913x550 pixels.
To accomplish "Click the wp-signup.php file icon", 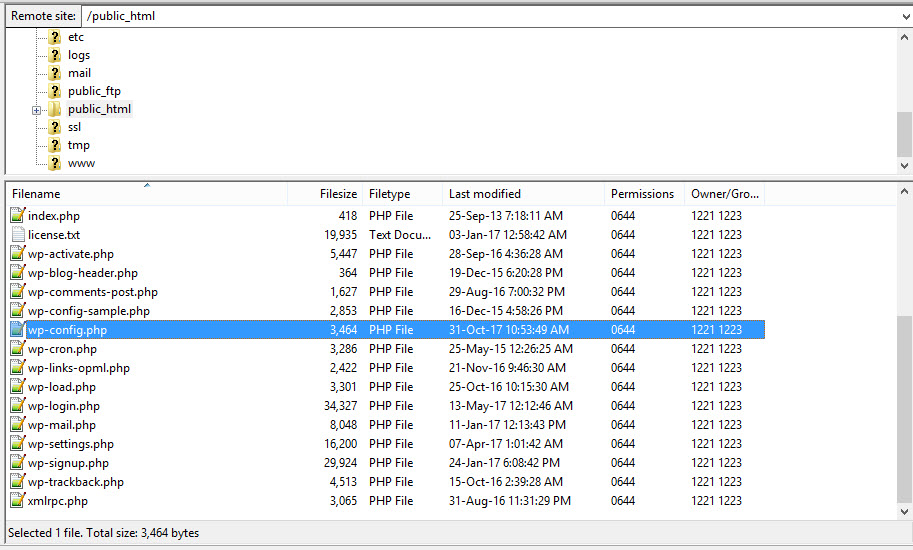I will coord(18,463).
